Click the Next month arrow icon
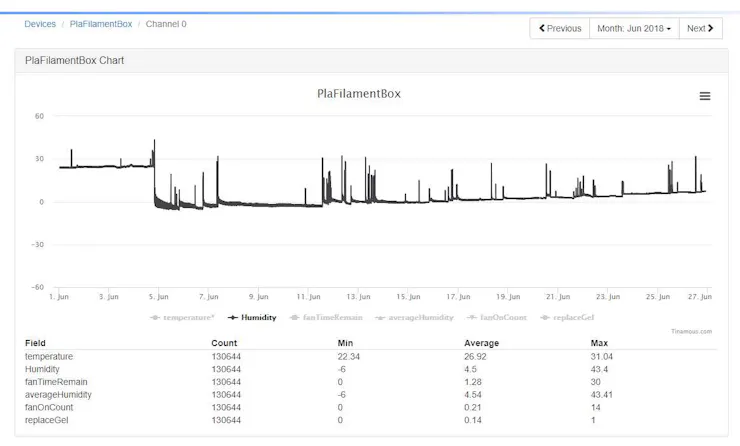The height and width of the screenshot is (446, 740). pyautogui.click(x=710, y=28)
